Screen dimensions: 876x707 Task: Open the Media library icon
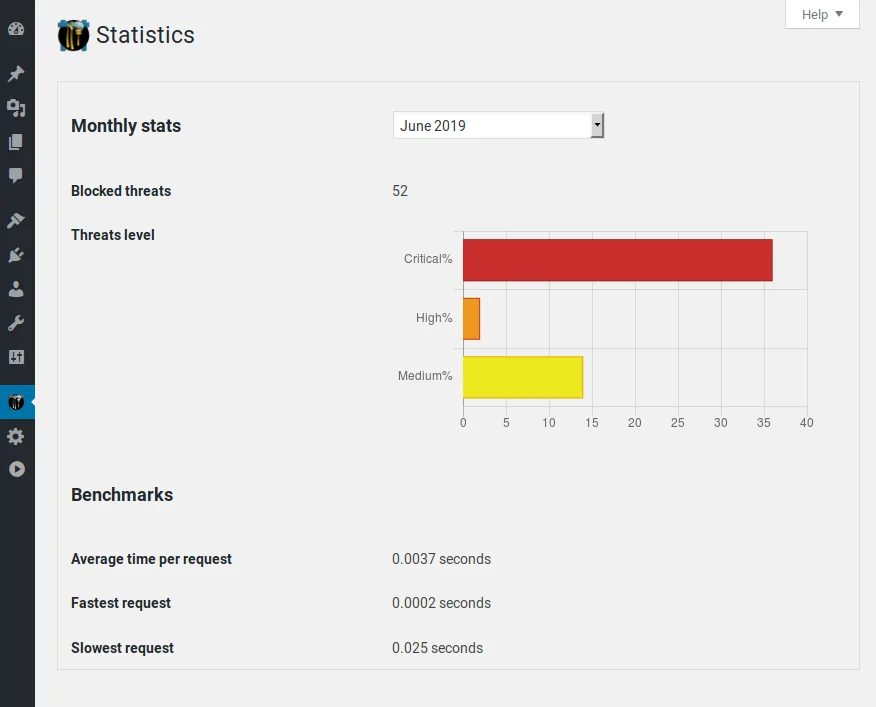[16, 108]
